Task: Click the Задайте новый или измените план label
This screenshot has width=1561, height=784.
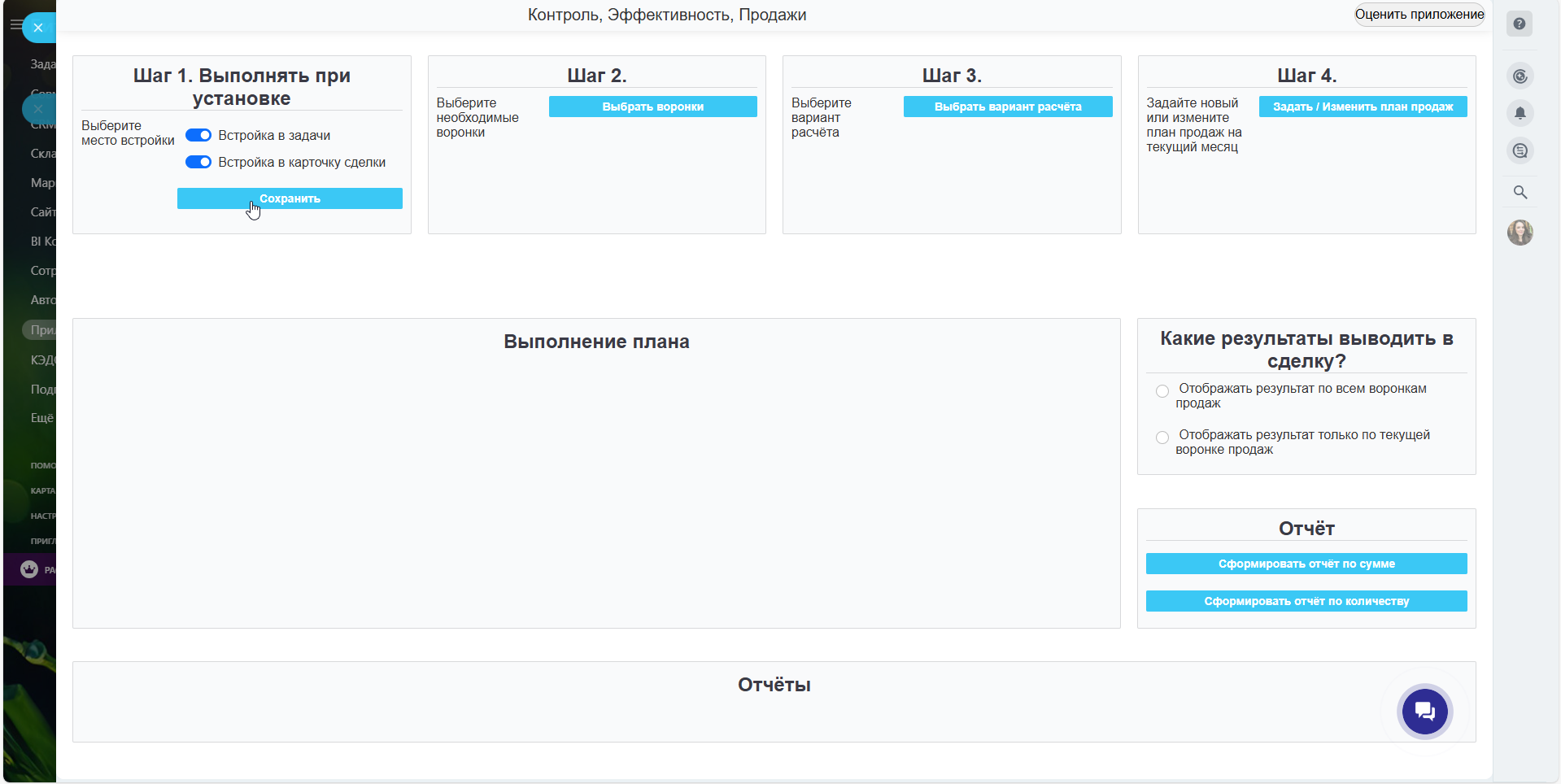Action: pyautogui.click(x=1194, y=125)
